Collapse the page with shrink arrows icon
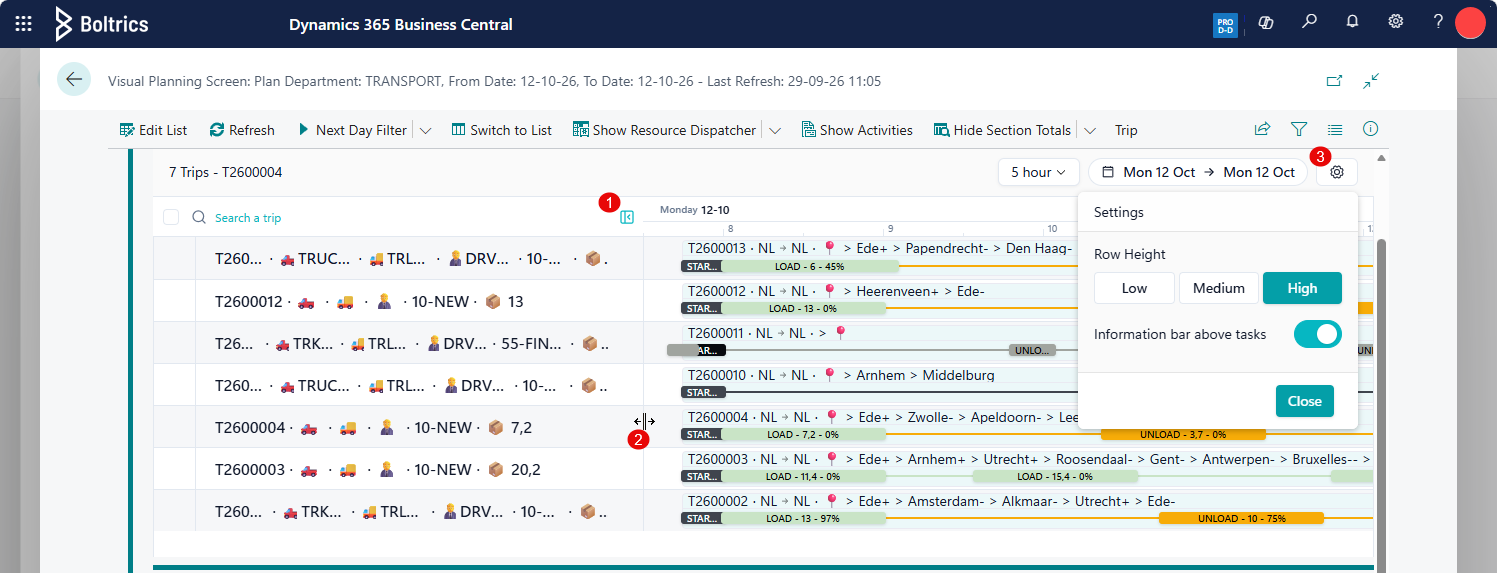 pyautogui.click(x=1371, y=81)
